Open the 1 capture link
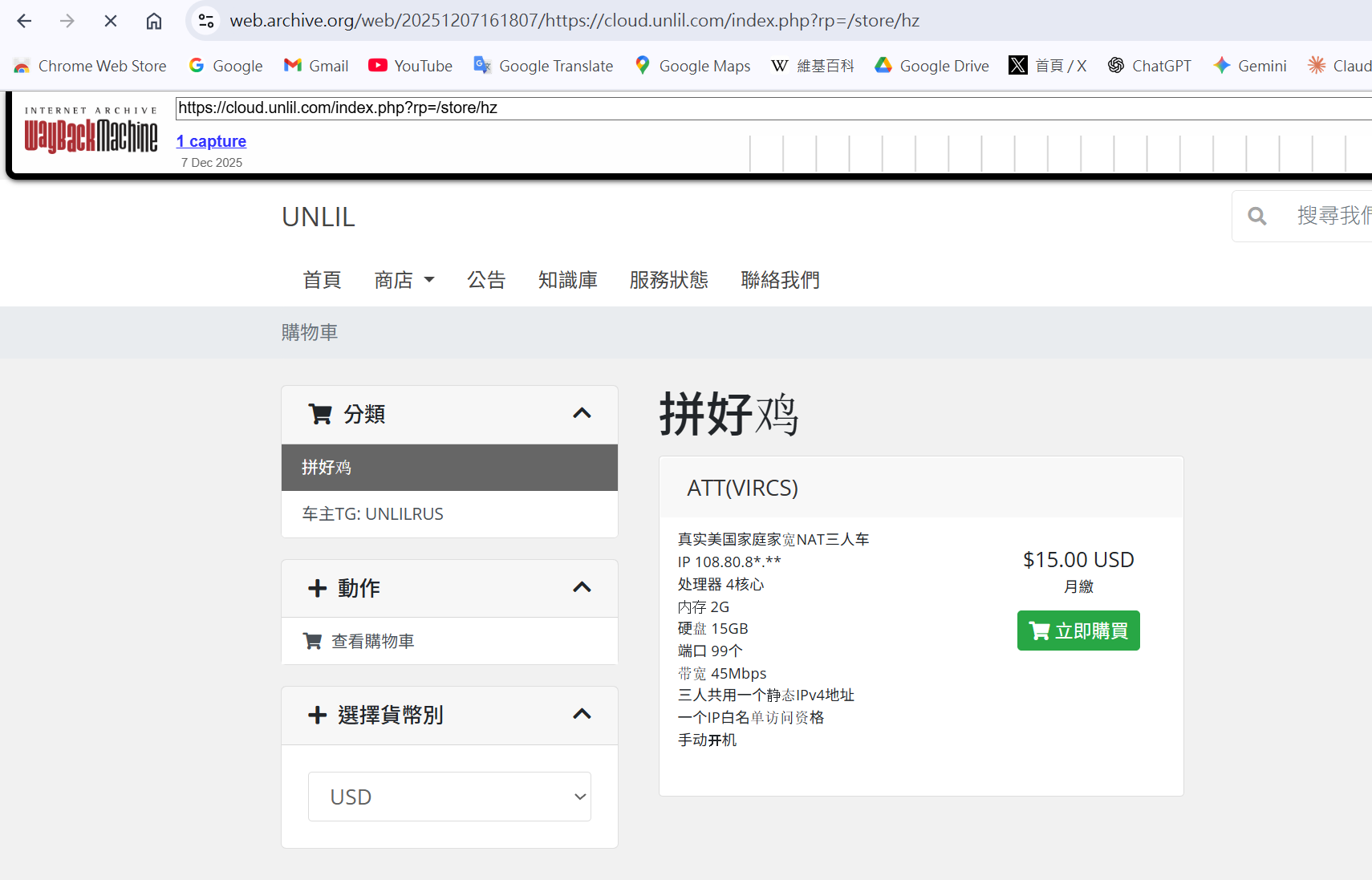The height and width of the screenshot is (880, 1372). click(x=211, y=141)
